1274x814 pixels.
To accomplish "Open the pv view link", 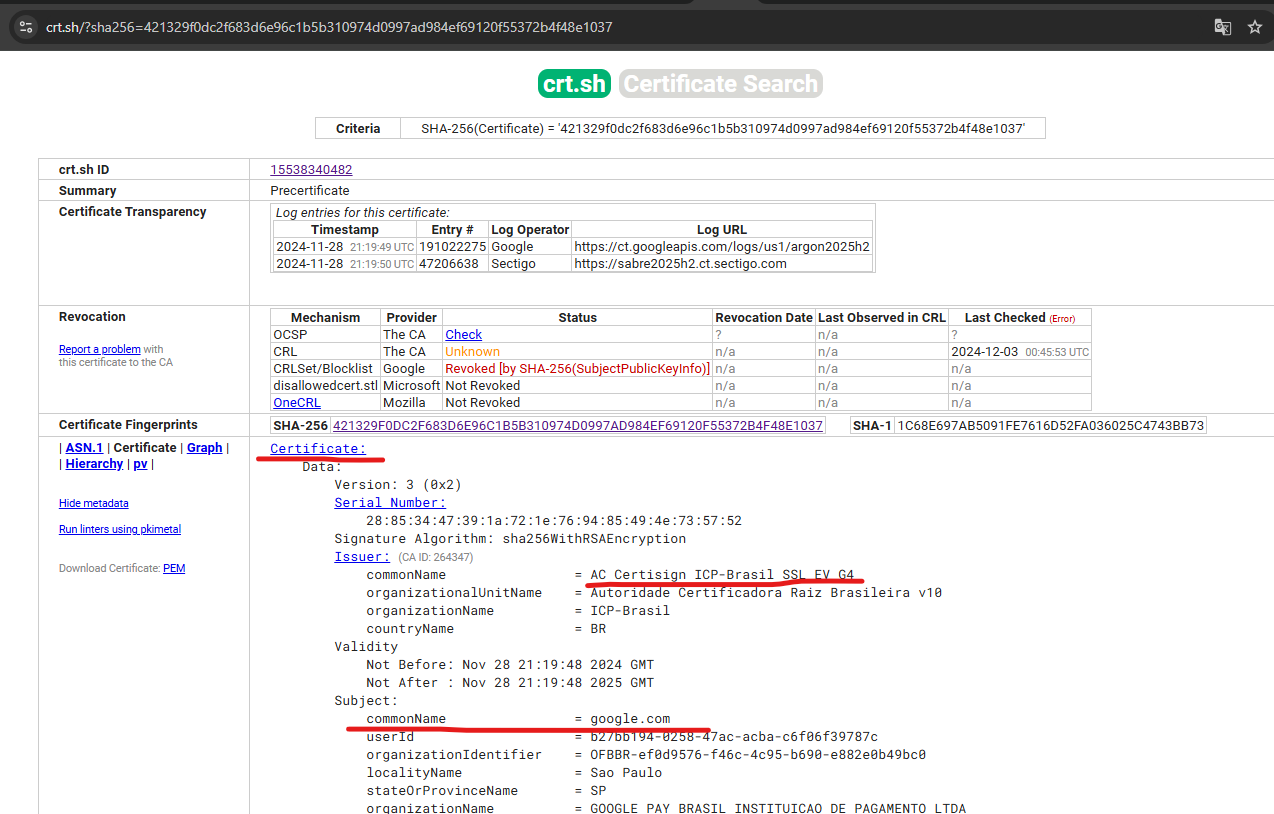I will [x=140, y=464].
